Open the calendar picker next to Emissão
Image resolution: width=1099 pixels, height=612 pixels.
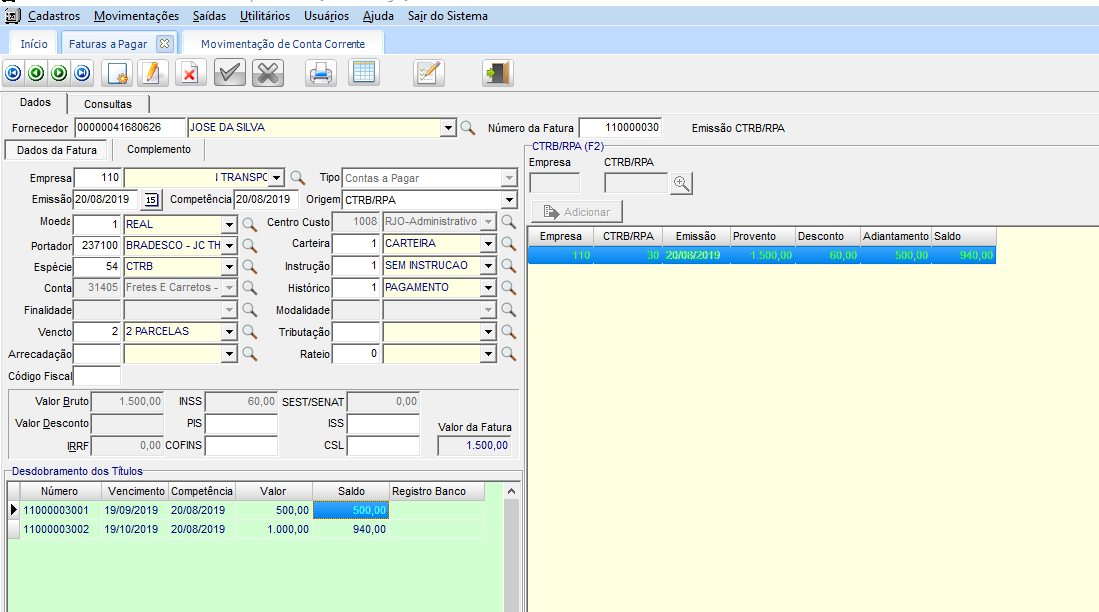coord(152,199)
